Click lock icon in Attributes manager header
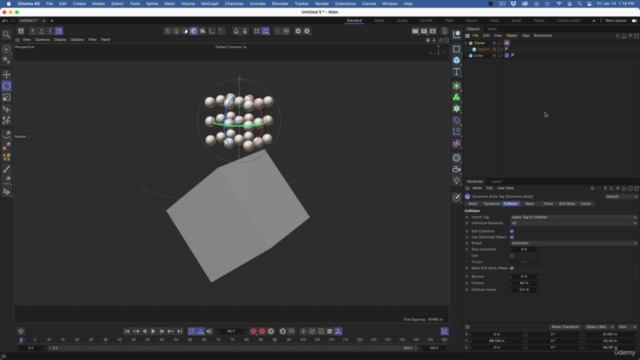Screen dimensions: 640x360 [624, 189]
